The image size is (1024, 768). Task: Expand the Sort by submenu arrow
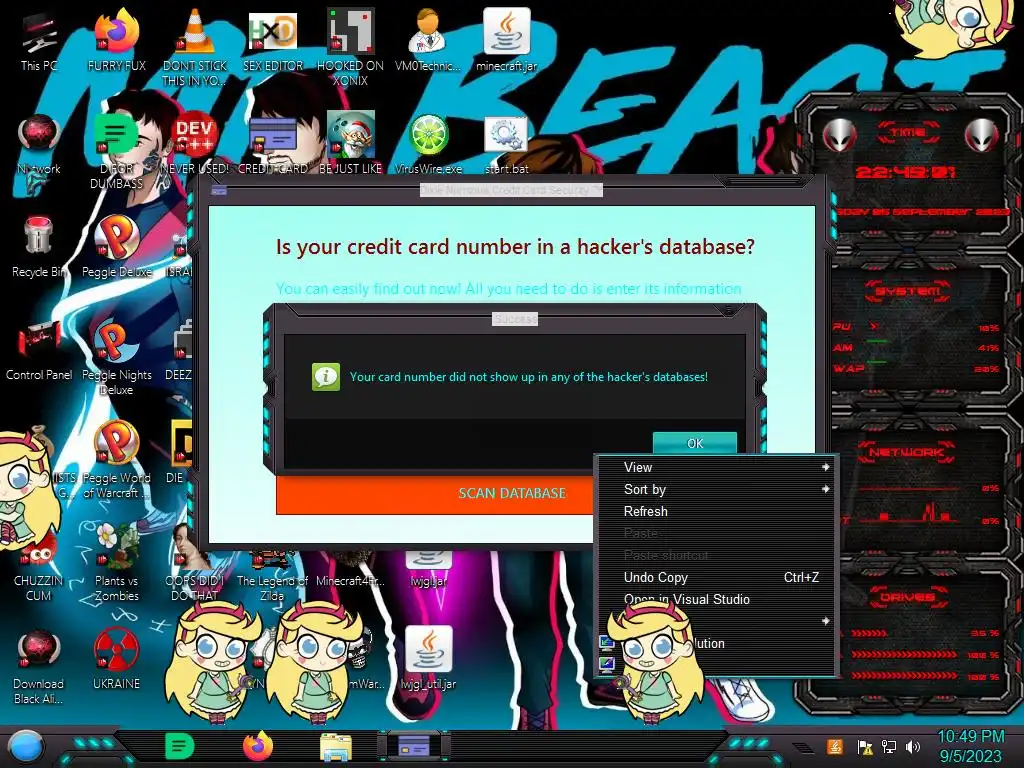pyautogui.click(x=825, y=489)
